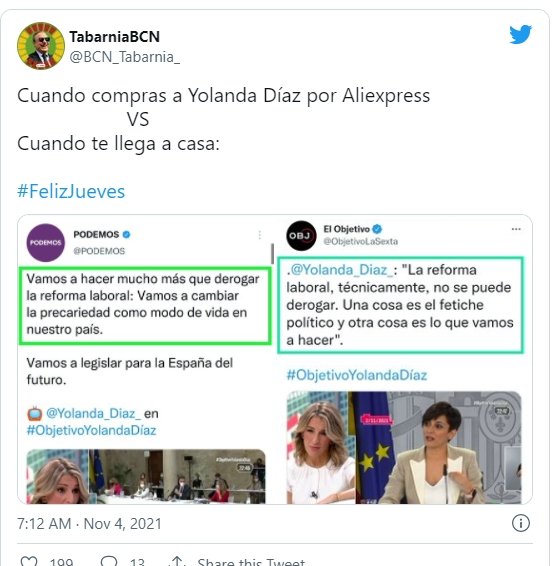This screenshot has height=566, width=557.
Task: Open TabarniaBCN profile avatar
Action: (x=41, y=46)
